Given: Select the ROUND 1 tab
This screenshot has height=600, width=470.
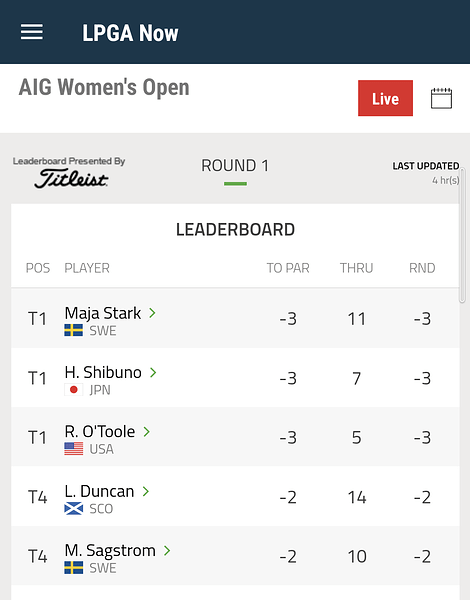Looking at the screenshot, I should (x=235, y=166).
